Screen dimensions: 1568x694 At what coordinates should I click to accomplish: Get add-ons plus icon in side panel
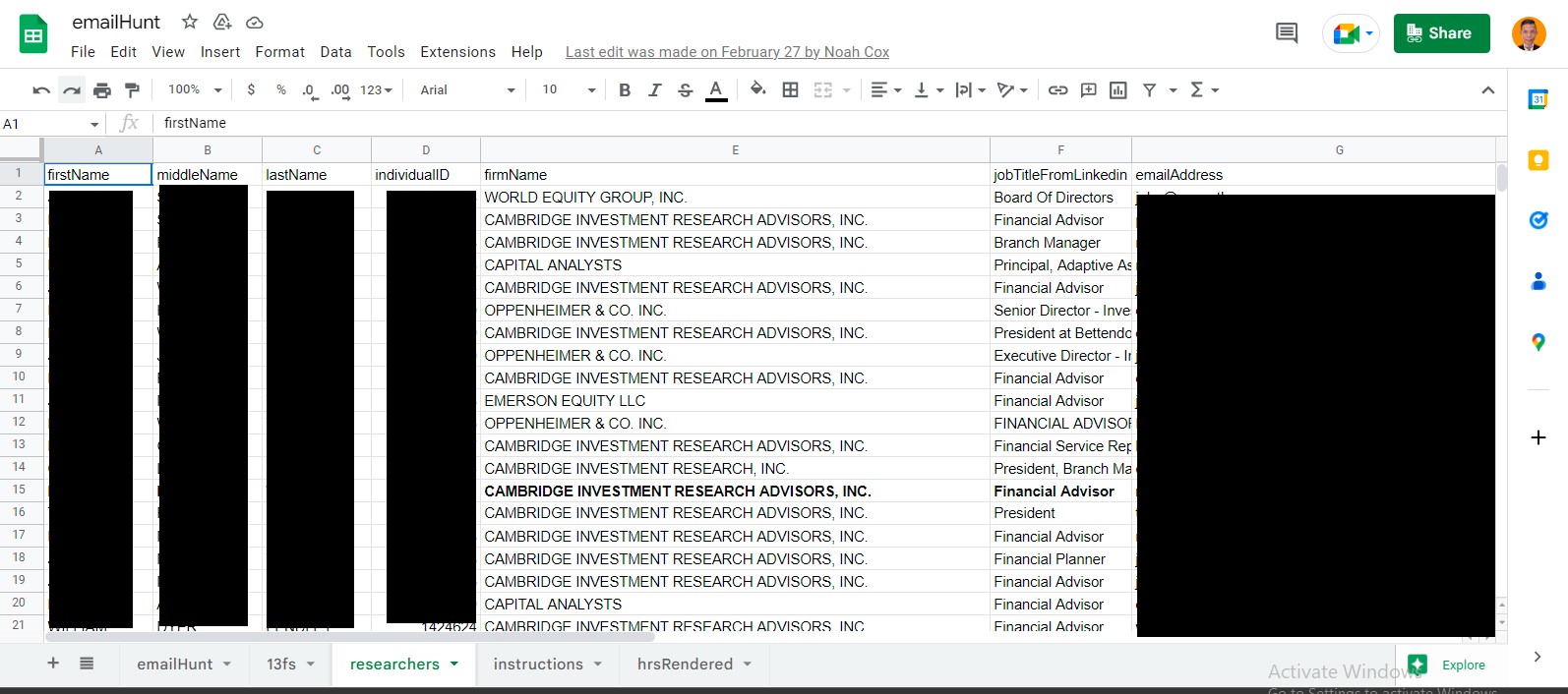pos(1538,437)
